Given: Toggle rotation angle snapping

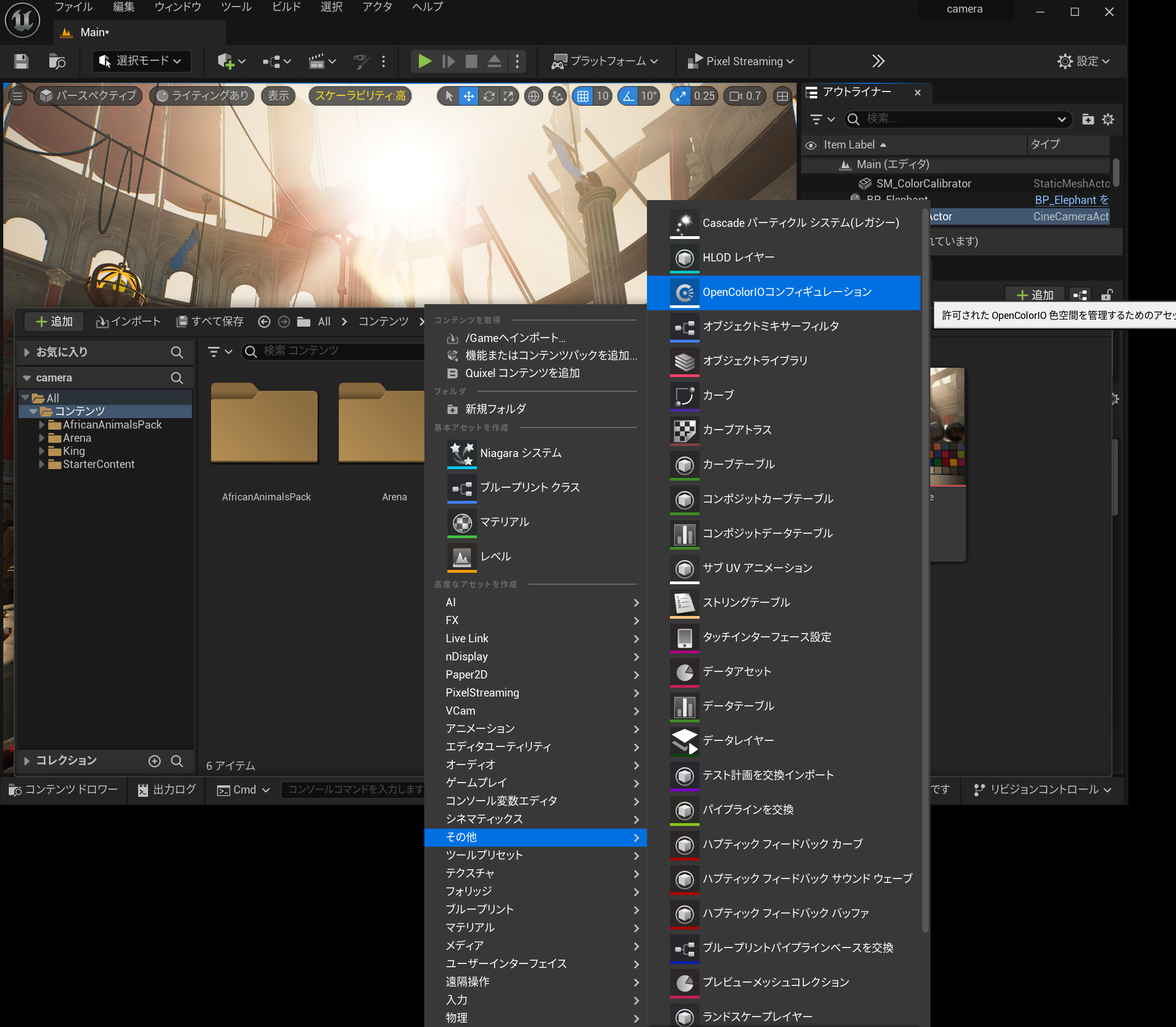Looking at the screenshot, I should [628, 96].
